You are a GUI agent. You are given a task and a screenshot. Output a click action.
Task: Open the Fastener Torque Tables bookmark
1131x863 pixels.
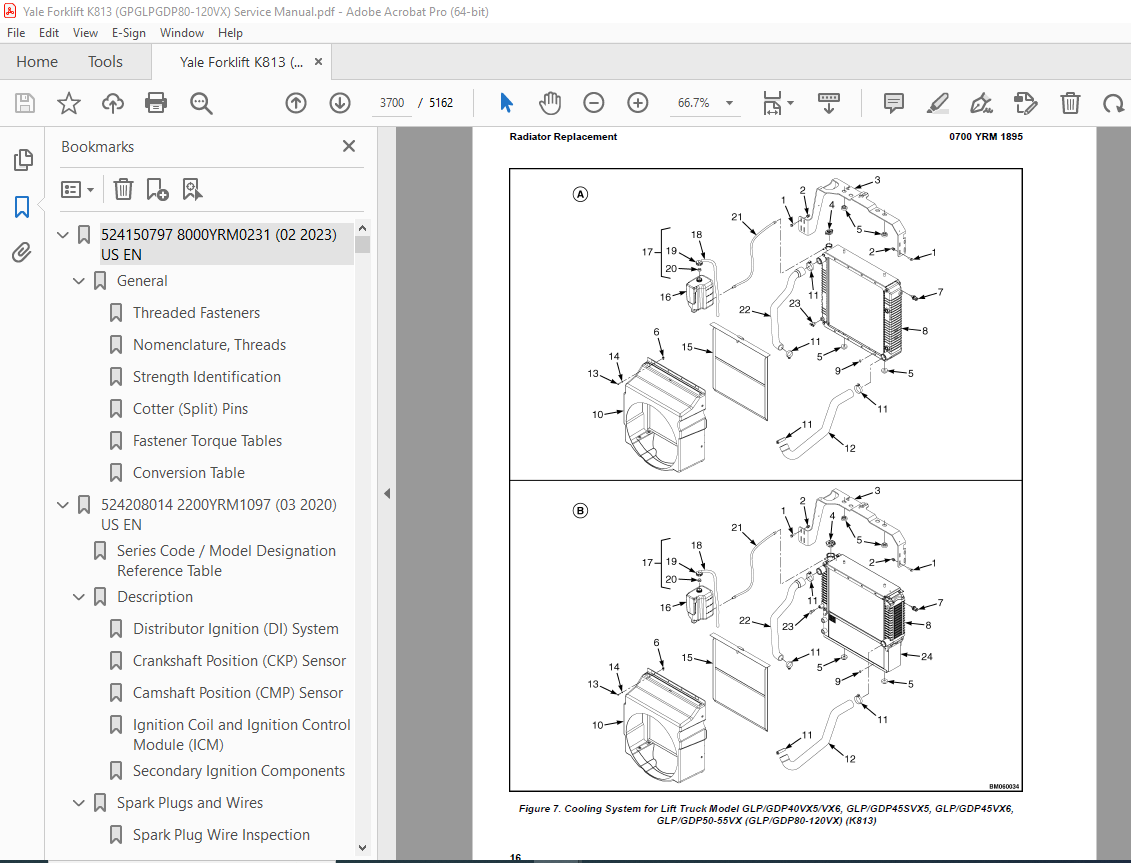(207, 441)
